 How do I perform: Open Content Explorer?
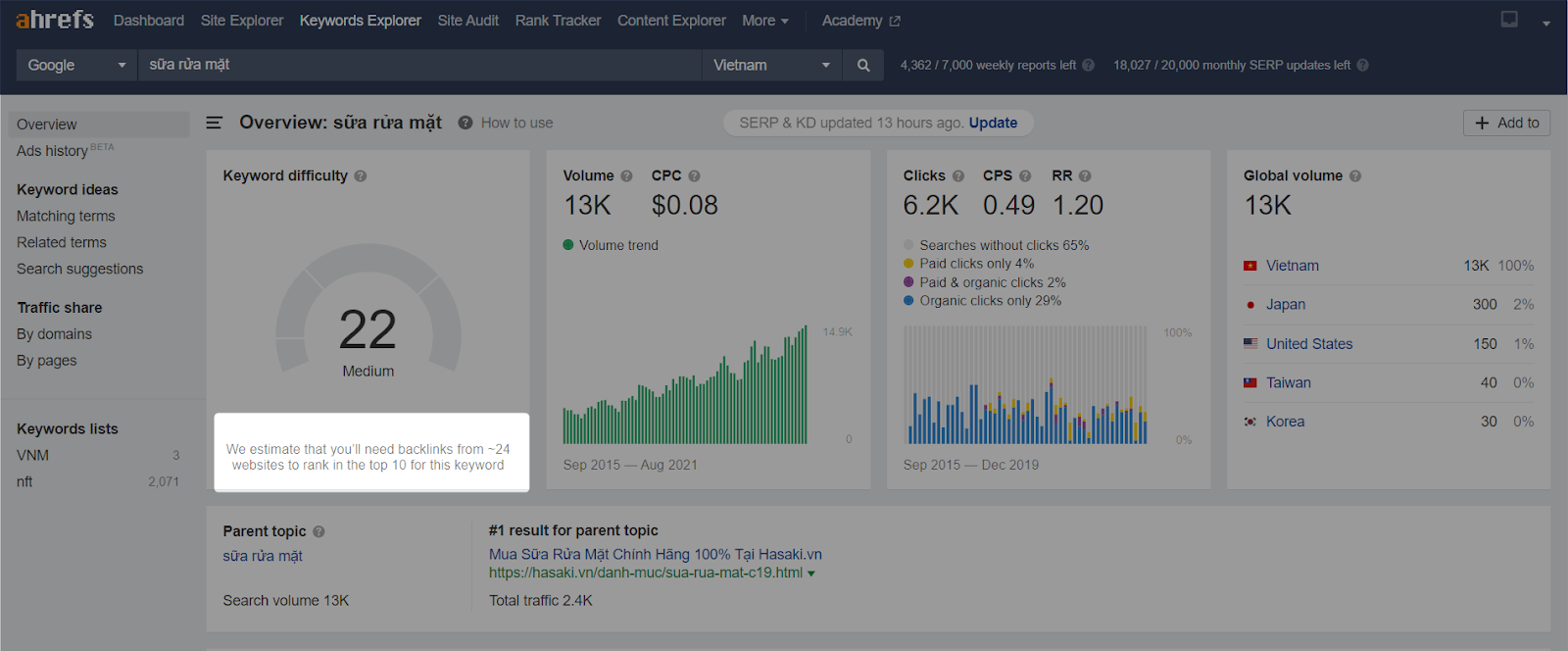coord(672,21)
